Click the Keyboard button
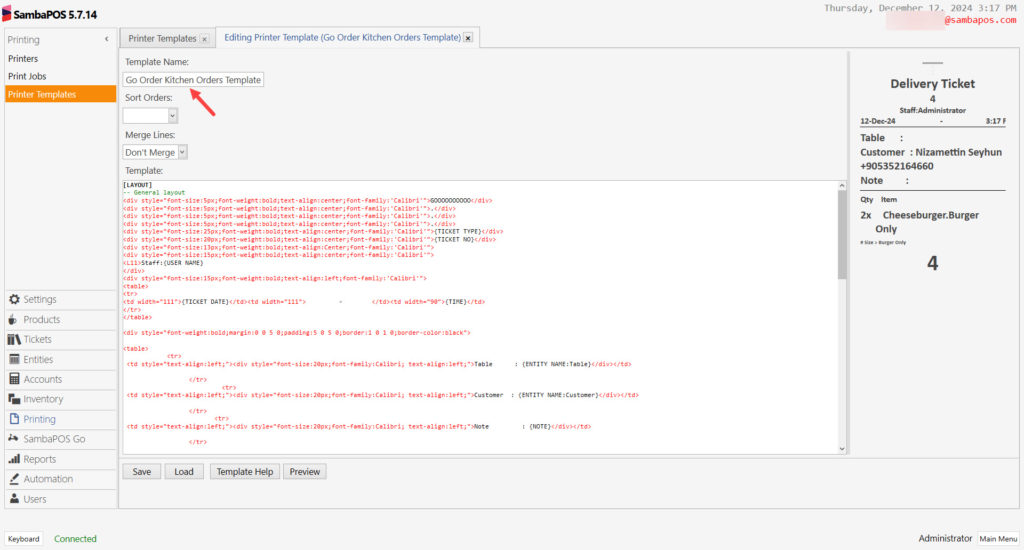This screenshot has height=550, width=1024. point(24,539)
